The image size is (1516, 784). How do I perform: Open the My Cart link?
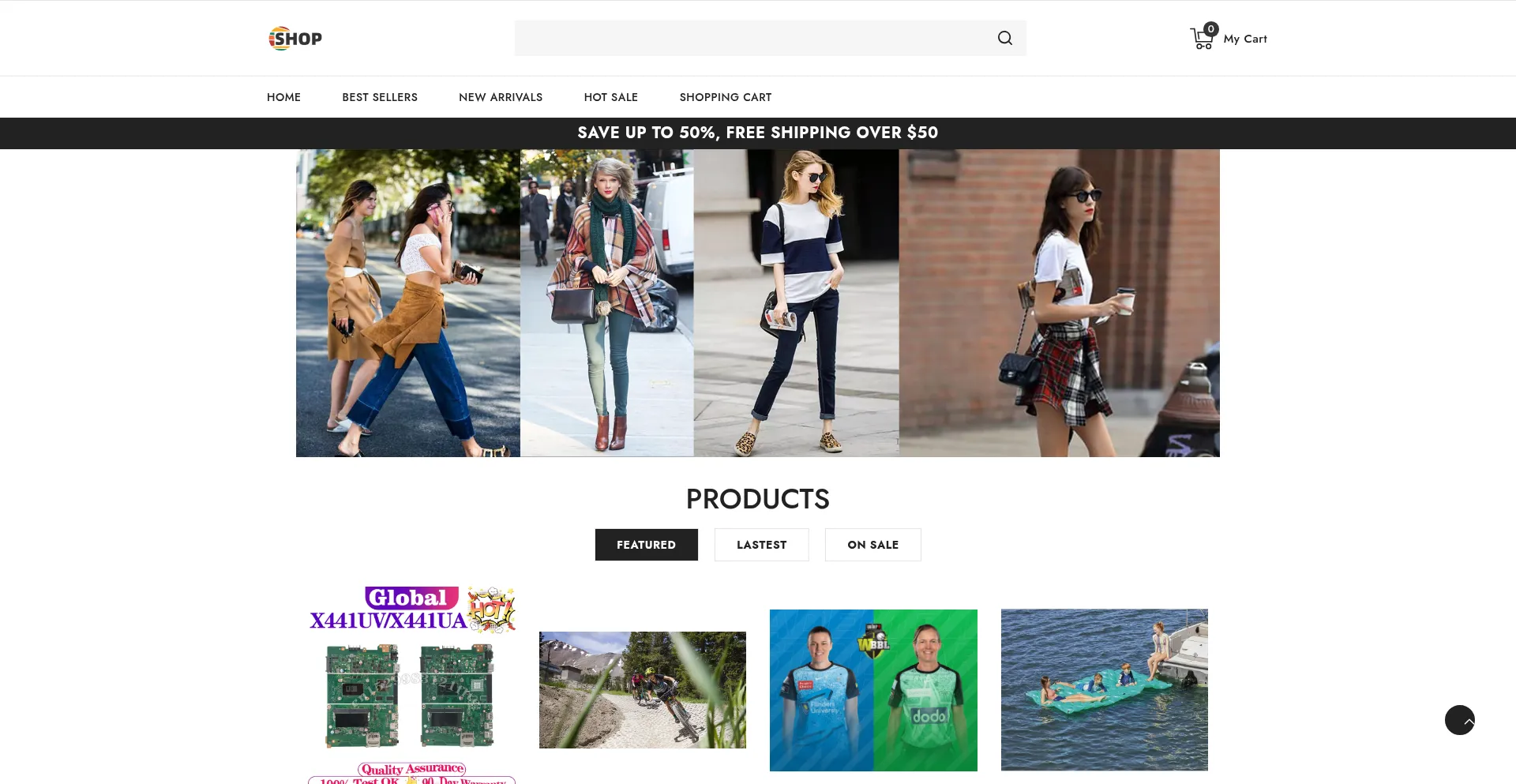coord(1244,39)
